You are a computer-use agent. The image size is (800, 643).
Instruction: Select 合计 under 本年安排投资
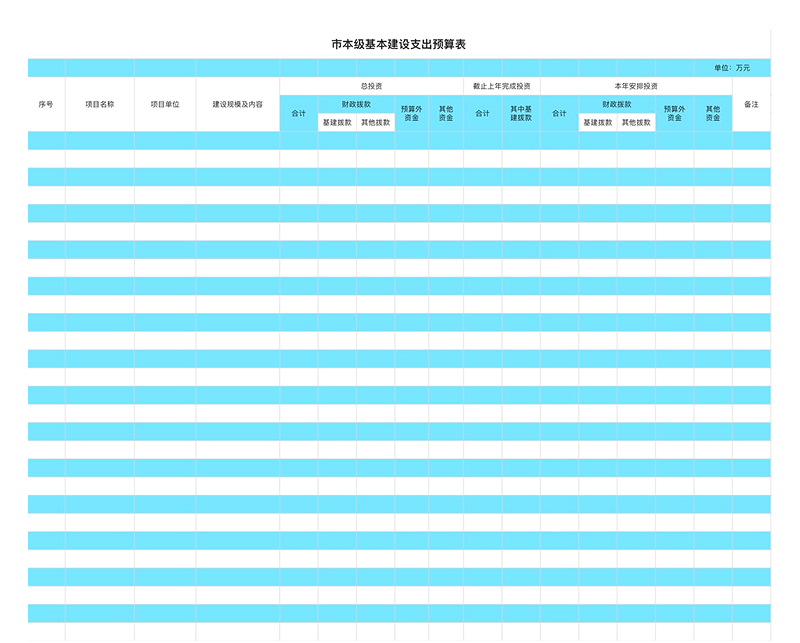(560, 113)
